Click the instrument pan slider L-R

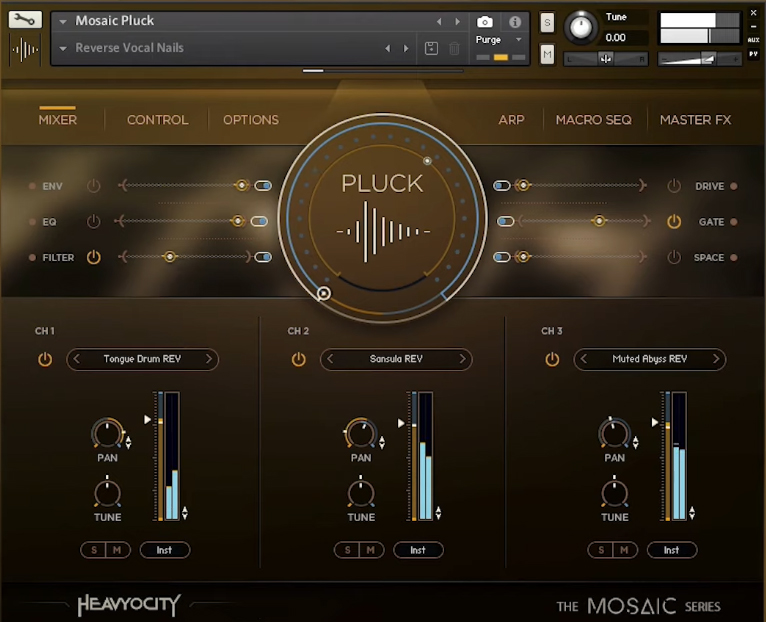[x=606, y=59]
